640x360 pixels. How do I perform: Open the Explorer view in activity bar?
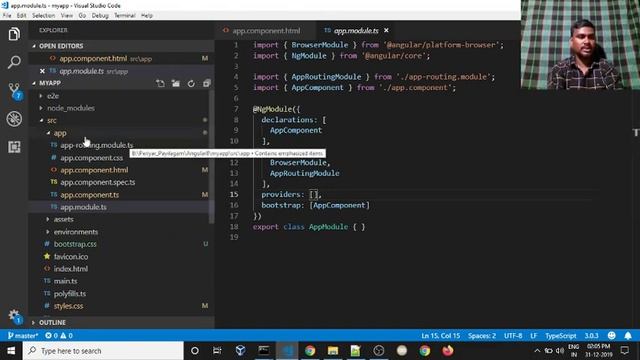point(14,34)
